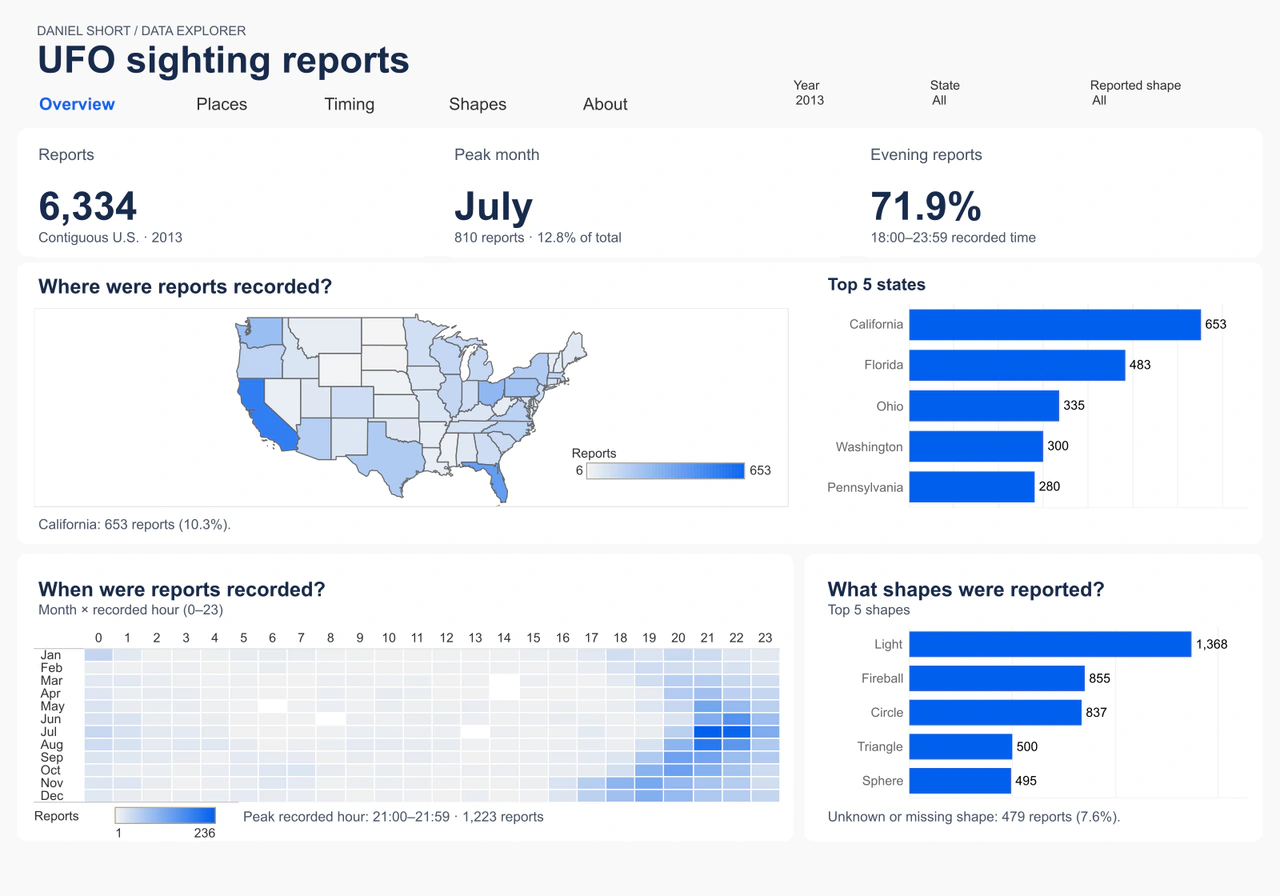Click the heatmap Reports color legend
The image size is (1280, 896).
tap(166, 815)
